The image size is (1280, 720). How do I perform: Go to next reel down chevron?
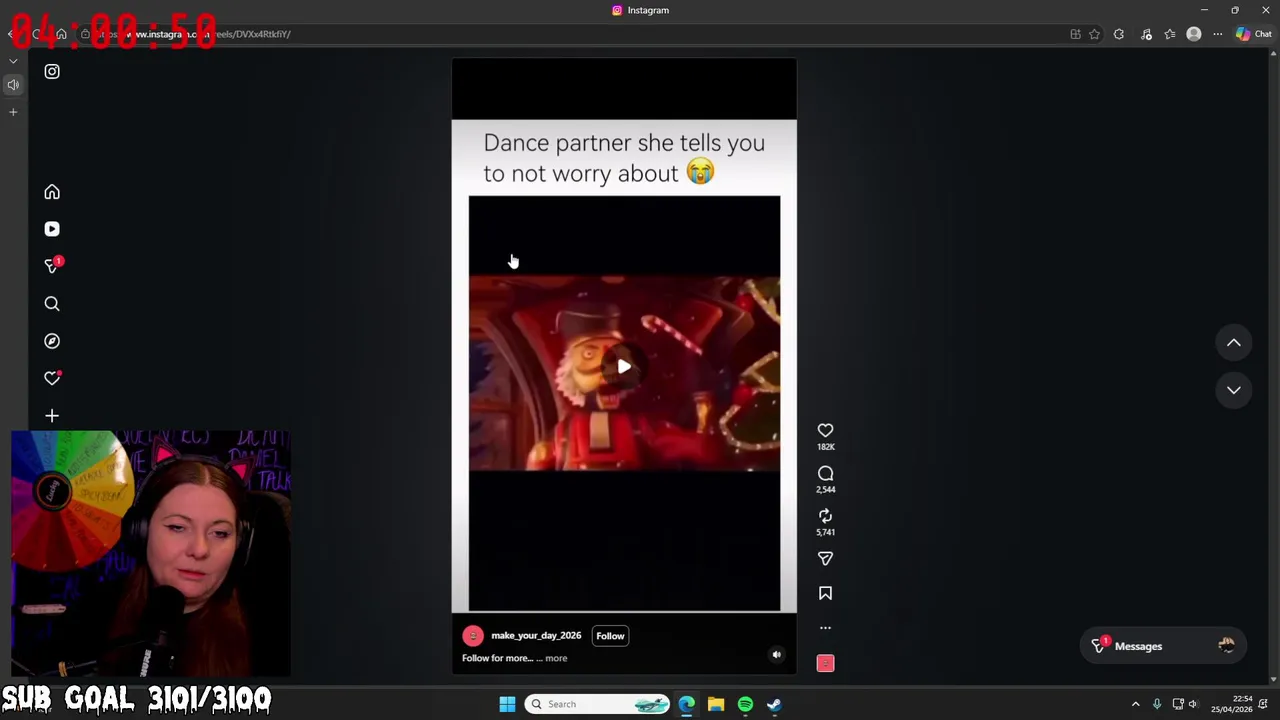tap(1234, 390)
